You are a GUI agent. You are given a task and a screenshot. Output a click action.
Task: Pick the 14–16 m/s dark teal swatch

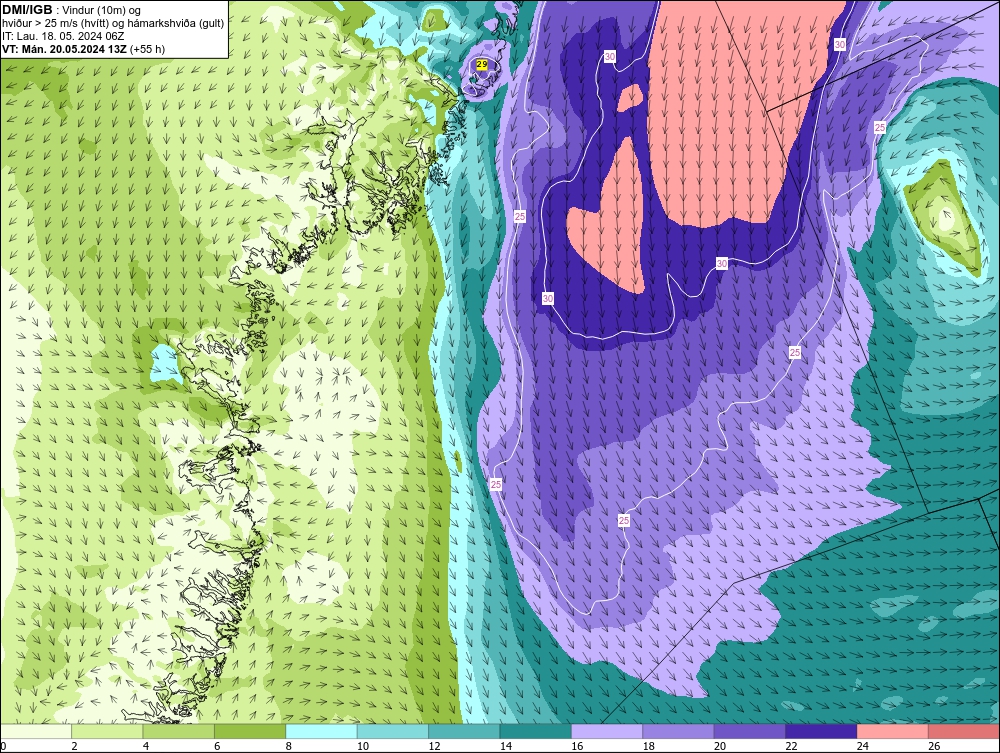click(536, 731)
